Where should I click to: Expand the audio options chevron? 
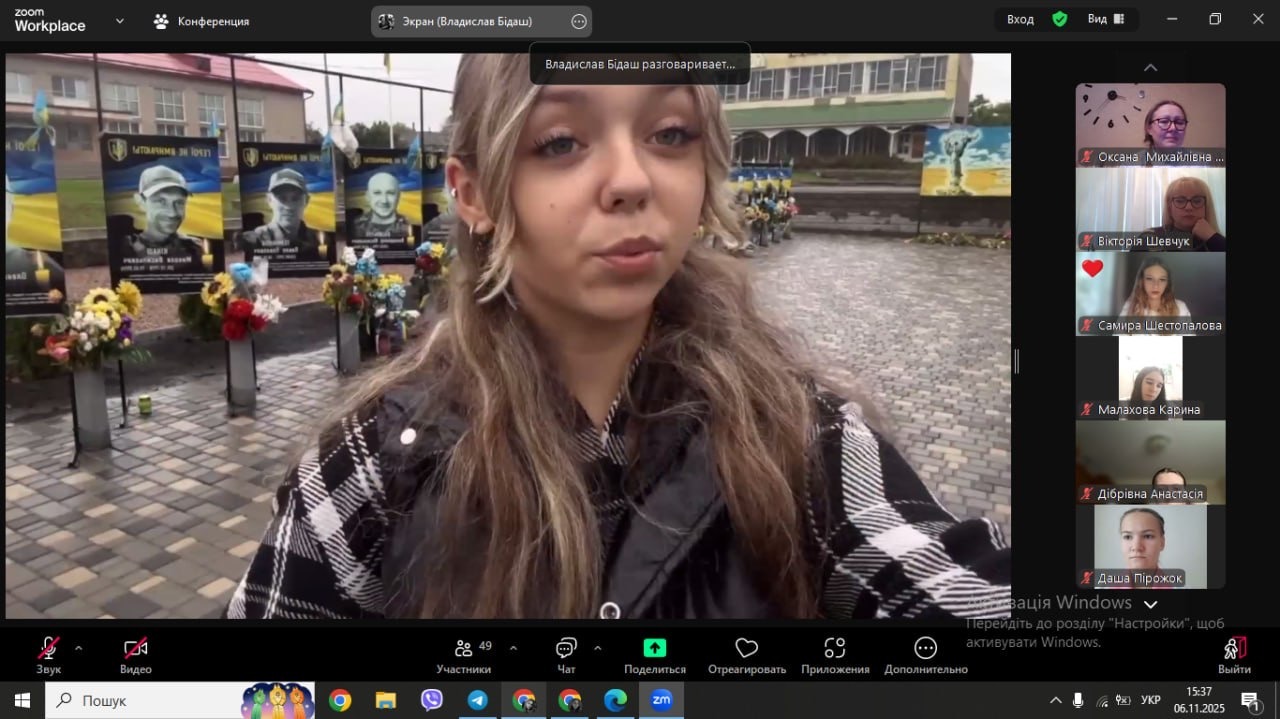[79, 647]
